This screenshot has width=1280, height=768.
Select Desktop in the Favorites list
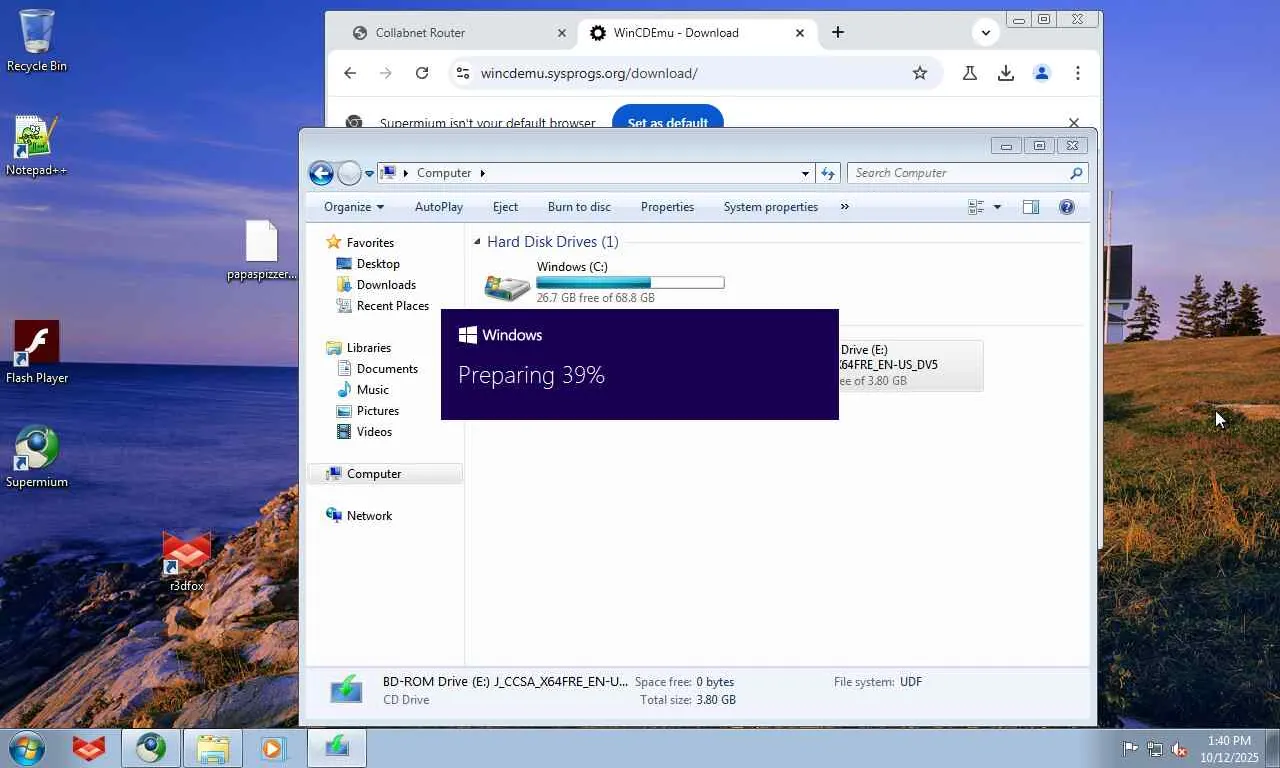click(x=378, y=264)
